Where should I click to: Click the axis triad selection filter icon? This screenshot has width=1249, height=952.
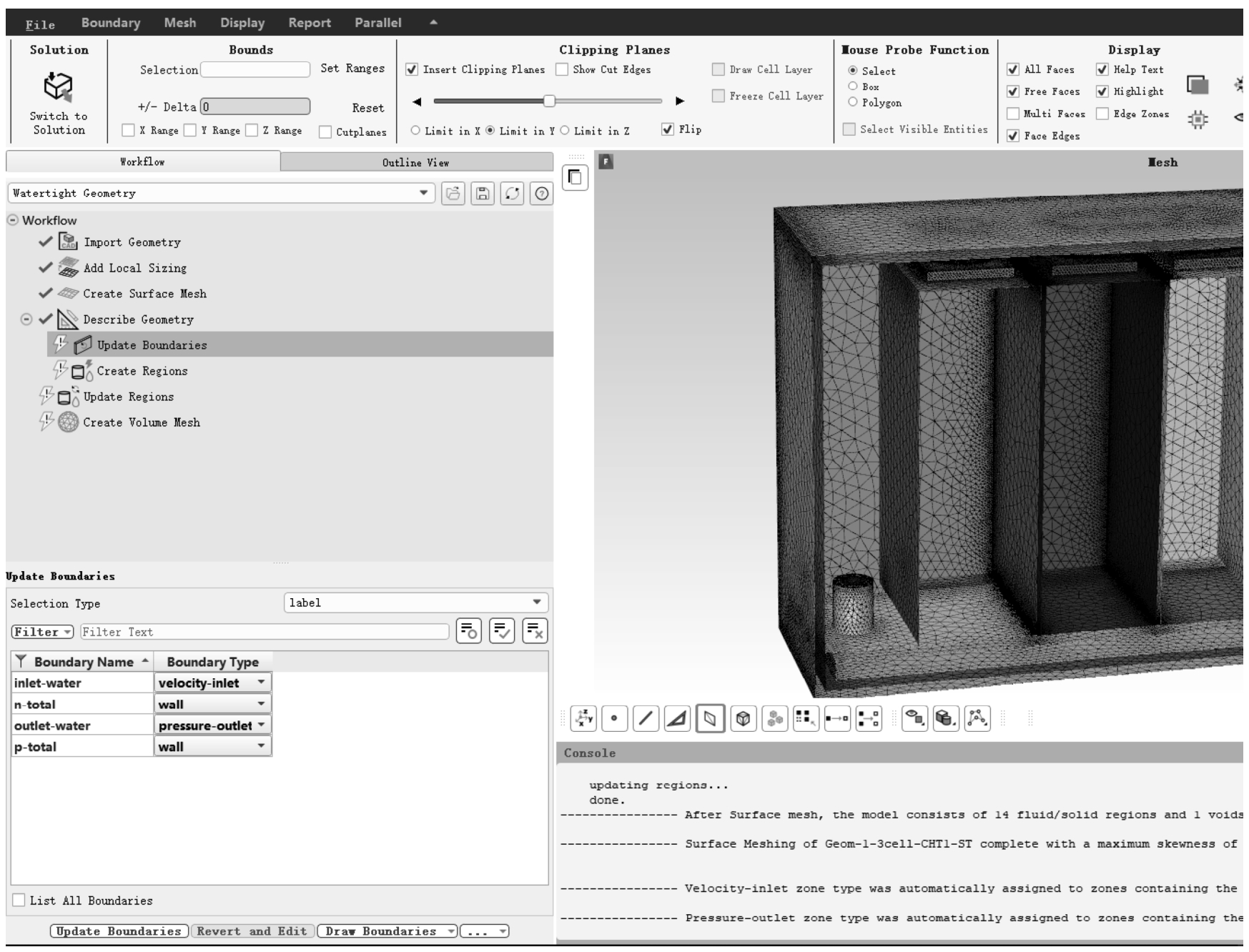click(x=583, y=718)
